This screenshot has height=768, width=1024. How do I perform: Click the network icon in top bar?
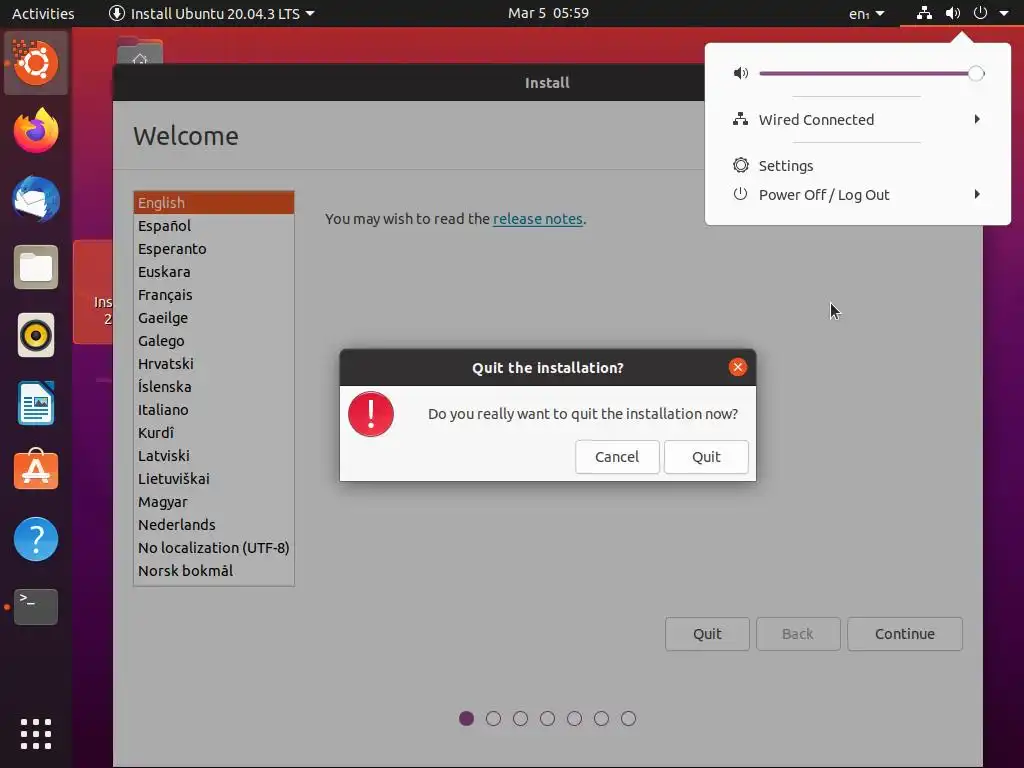point(924,13)
